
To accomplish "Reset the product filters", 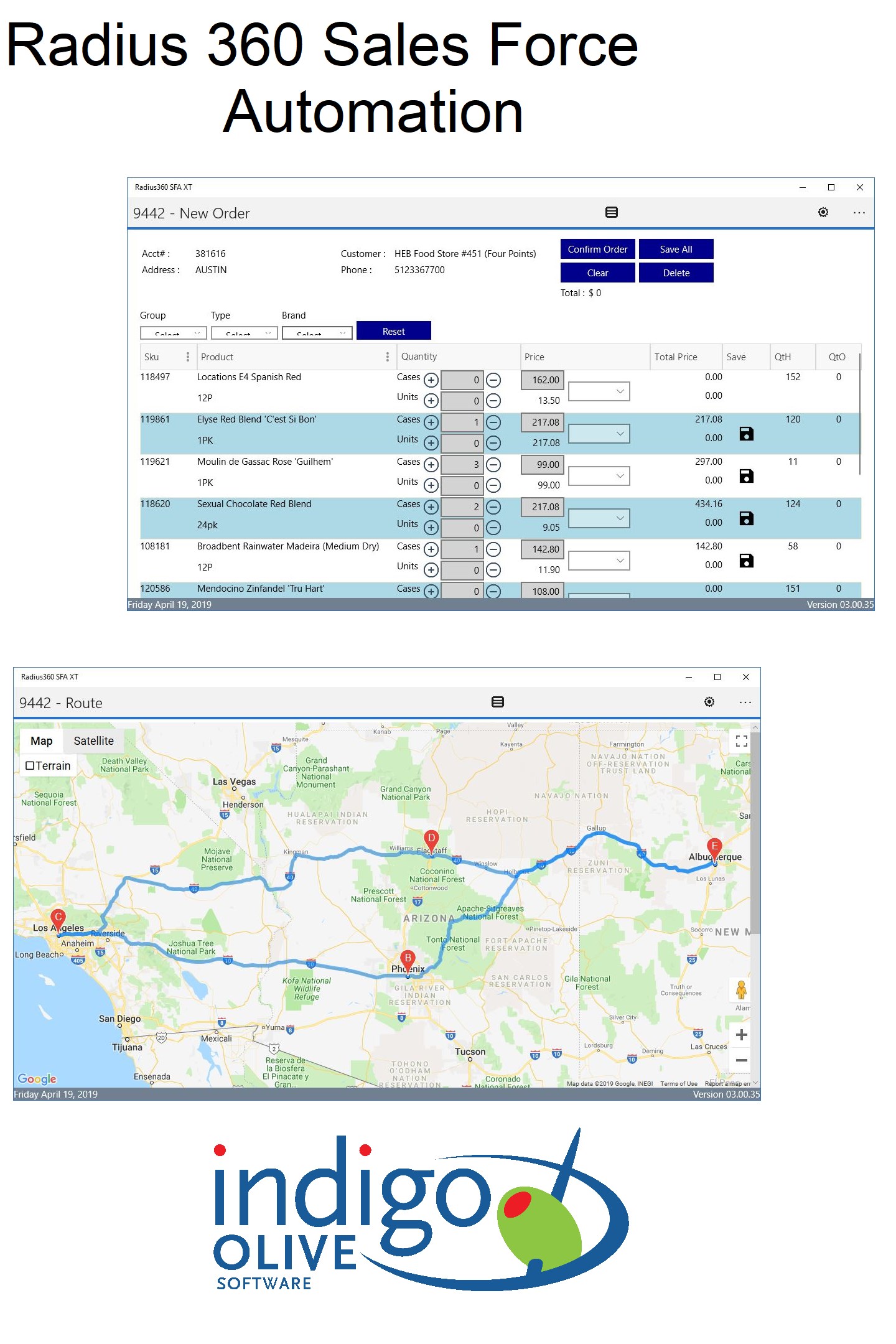I will (x=393, y=331).
